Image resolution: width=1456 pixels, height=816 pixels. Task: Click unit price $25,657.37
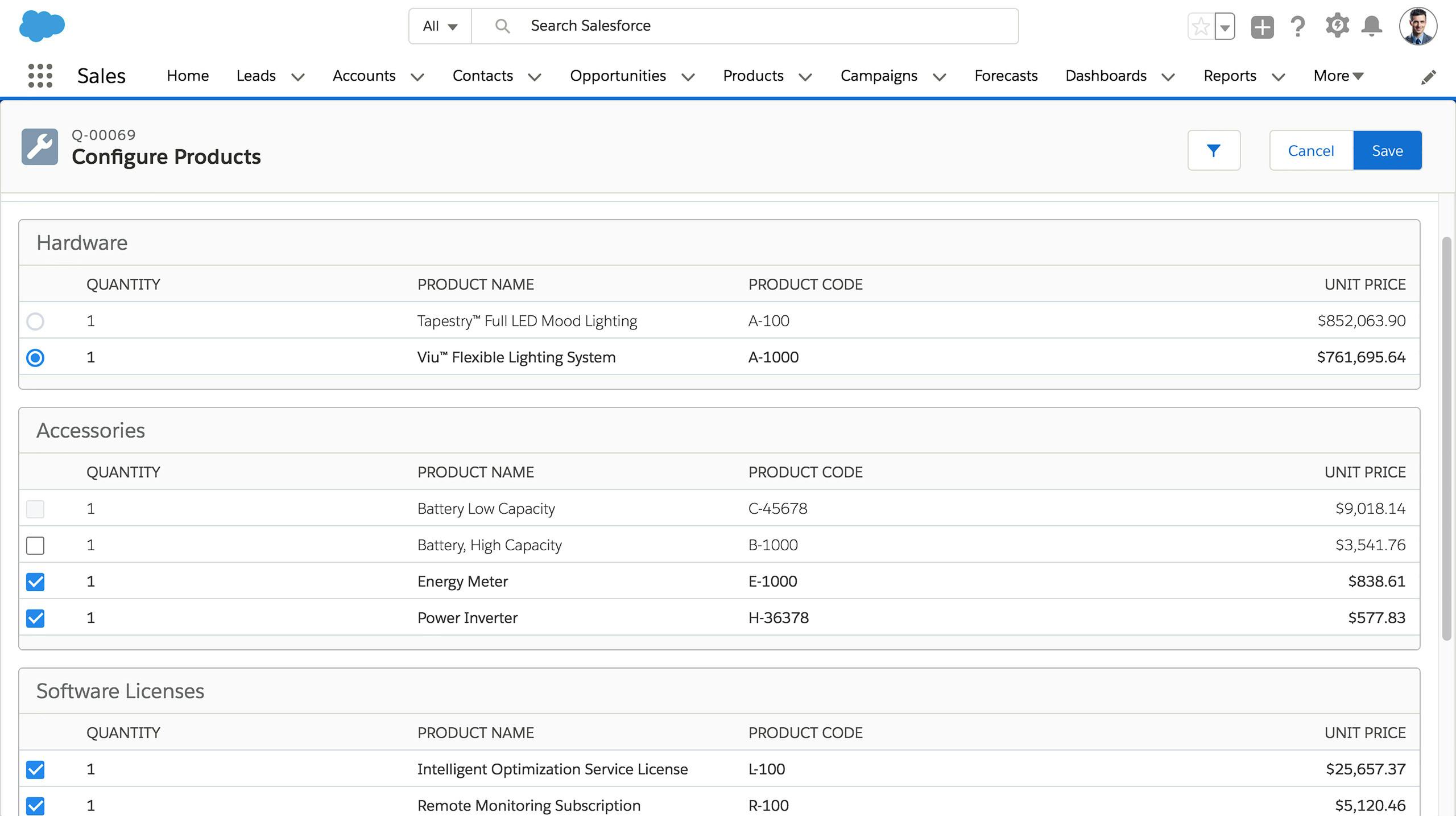click(1366, 769)
